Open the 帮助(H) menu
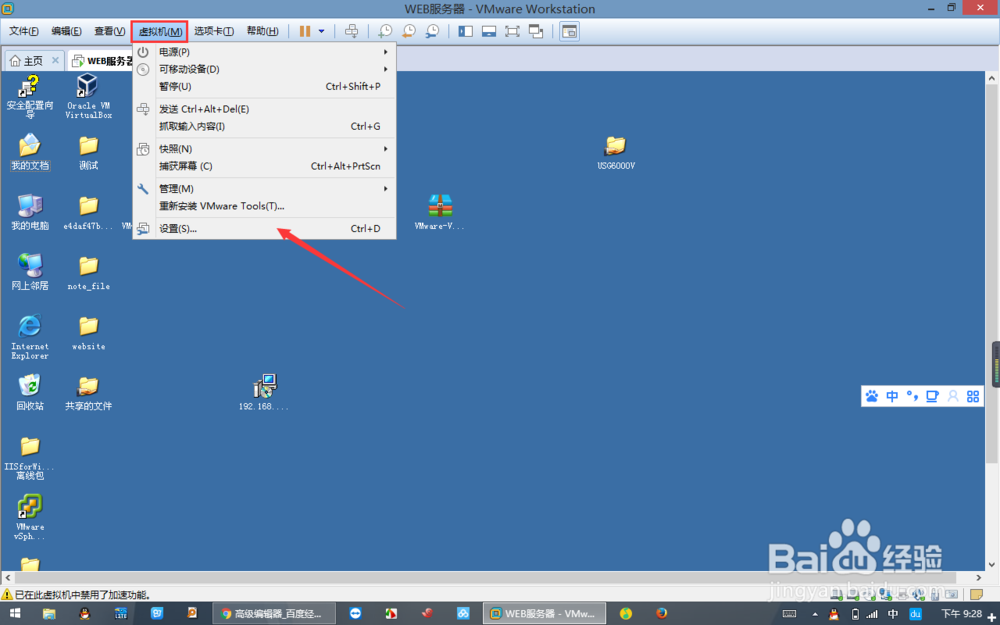Screen dimensions: 1000x625 click(263, 31)
